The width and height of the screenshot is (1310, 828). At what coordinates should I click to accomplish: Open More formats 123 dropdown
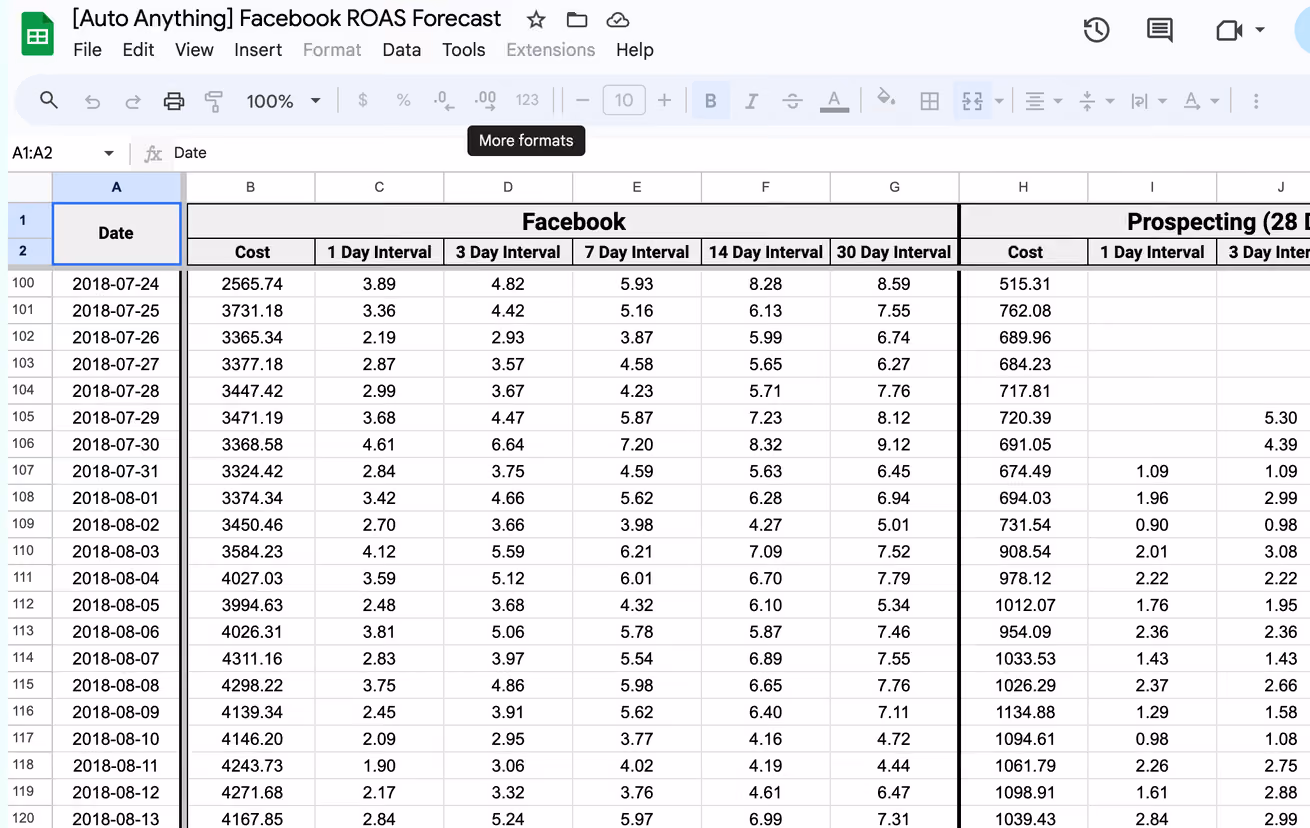[x=527, y=100]
